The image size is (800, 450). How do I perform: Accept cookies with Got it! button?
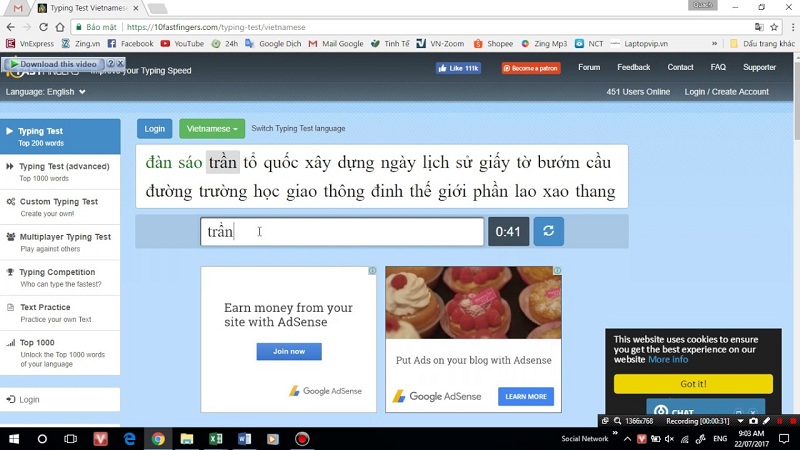693,384
